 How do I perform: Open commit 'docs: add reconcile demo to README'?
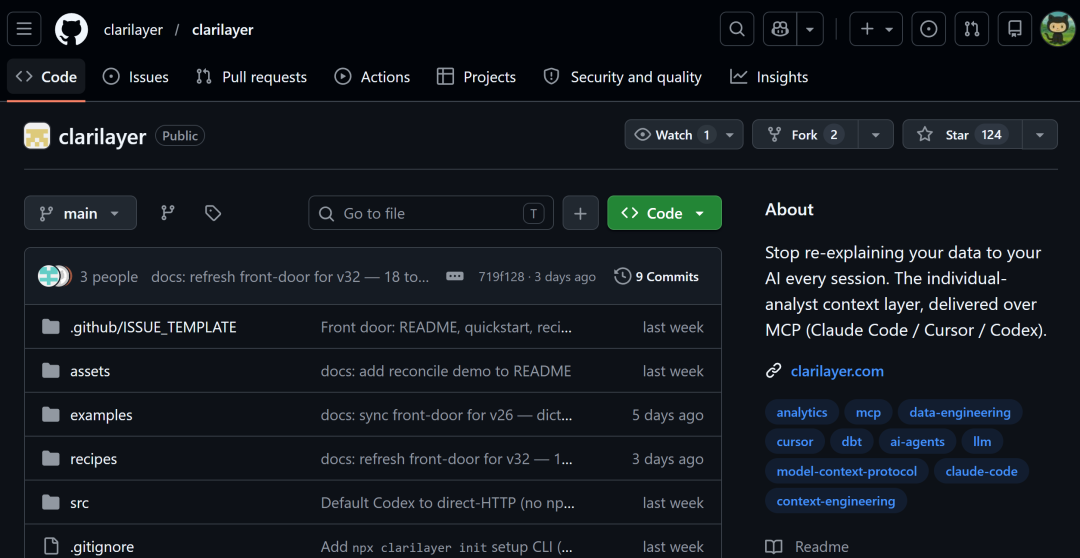click(x=446, y=371)
